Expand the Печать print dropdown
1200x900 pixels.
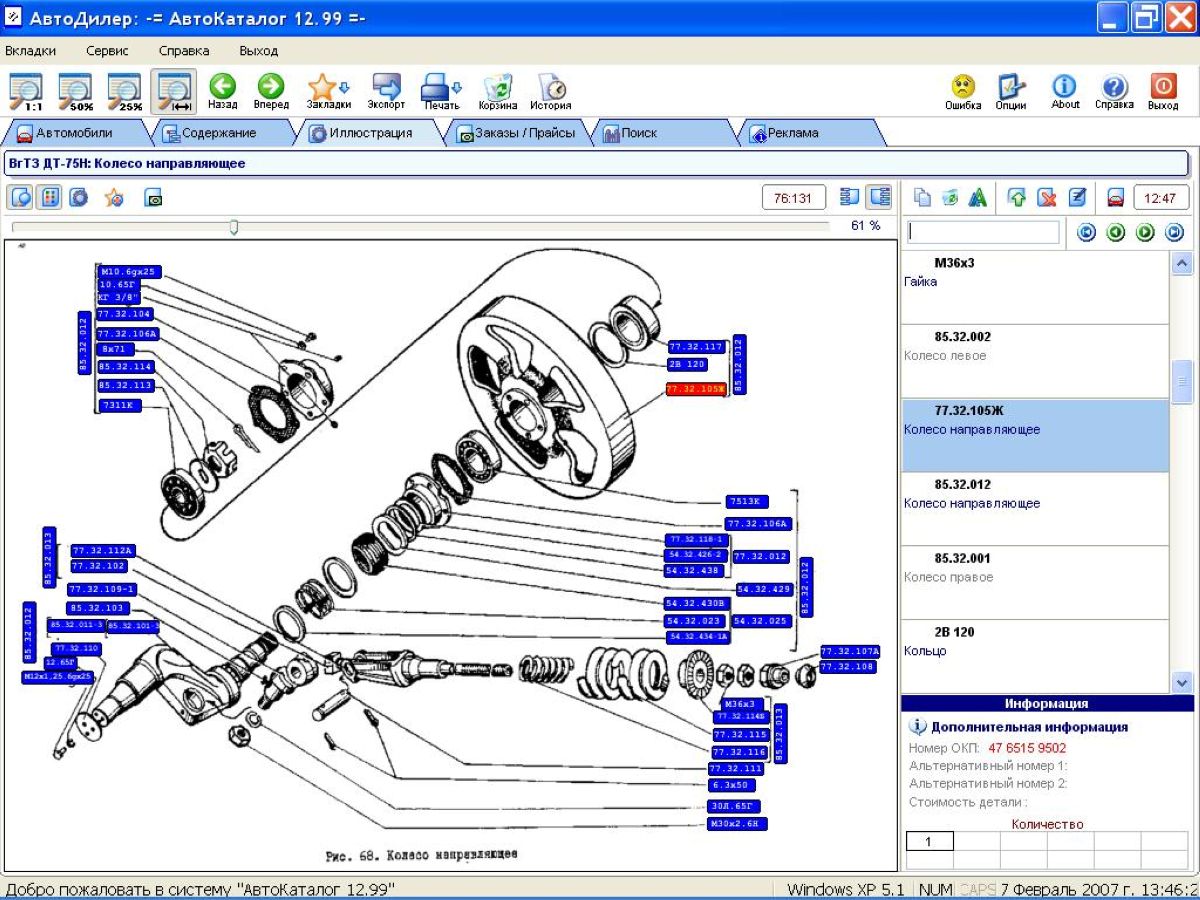[441, 91]
